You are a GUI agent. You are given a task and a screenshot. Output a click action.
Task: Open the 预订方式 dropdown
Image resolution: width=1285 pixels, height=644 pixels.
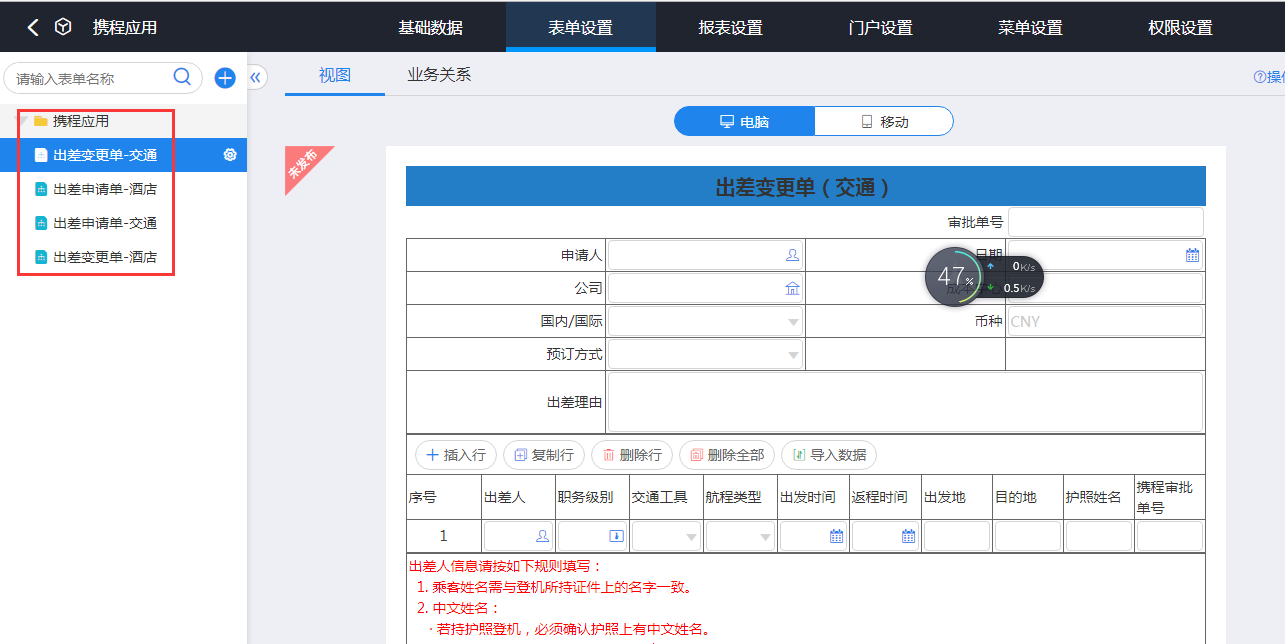793,355
